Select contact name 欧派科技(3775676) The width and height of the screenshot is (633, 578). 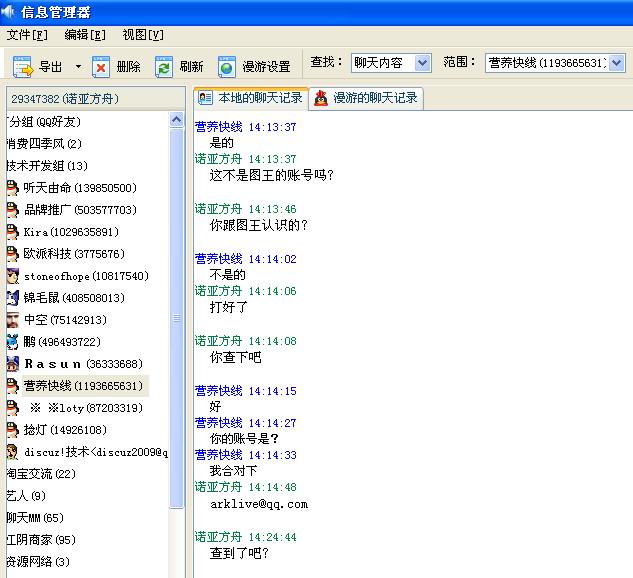point(74,254)
